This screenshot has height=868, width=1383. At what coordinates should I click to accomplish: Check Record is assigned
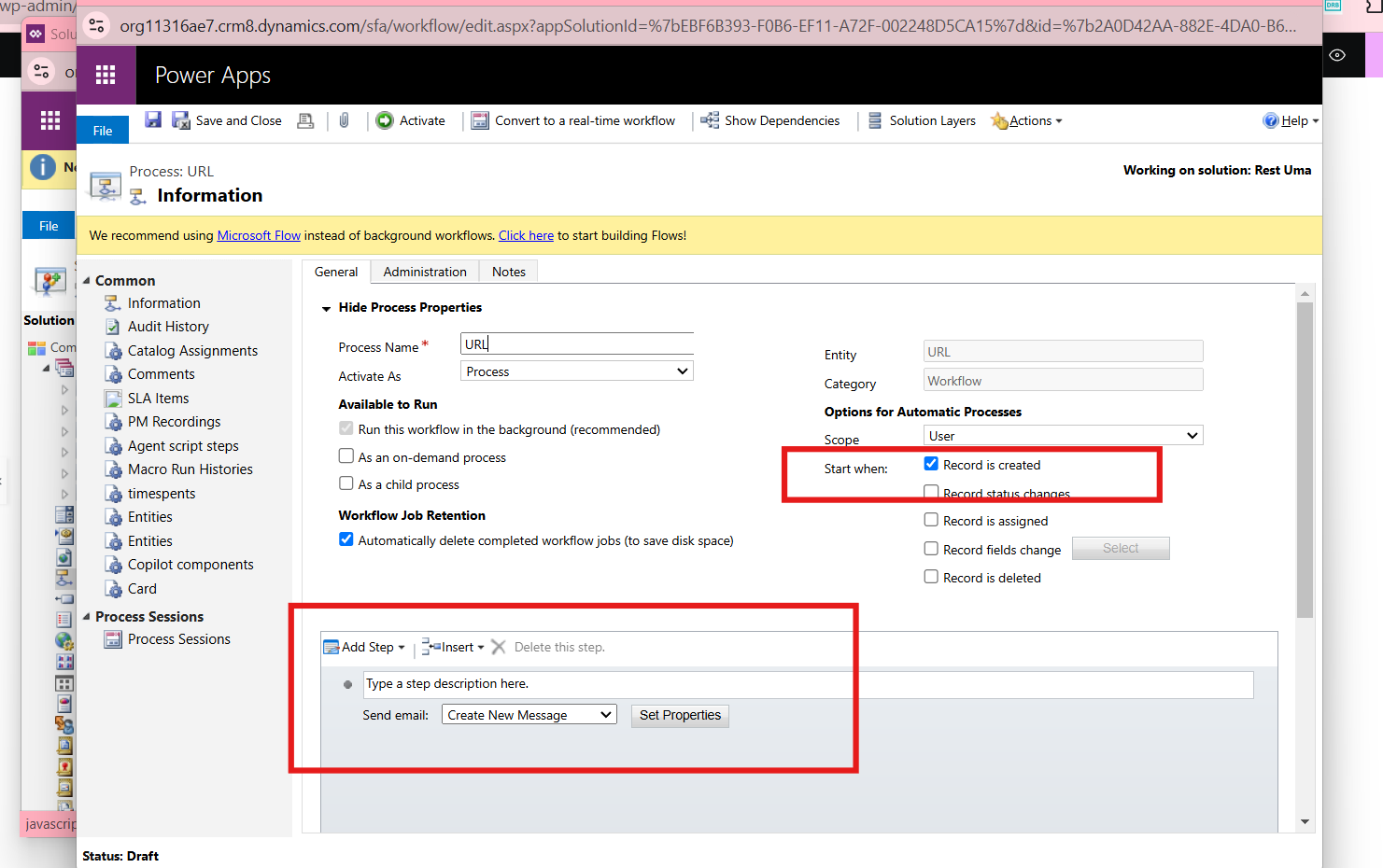(931, 520)
